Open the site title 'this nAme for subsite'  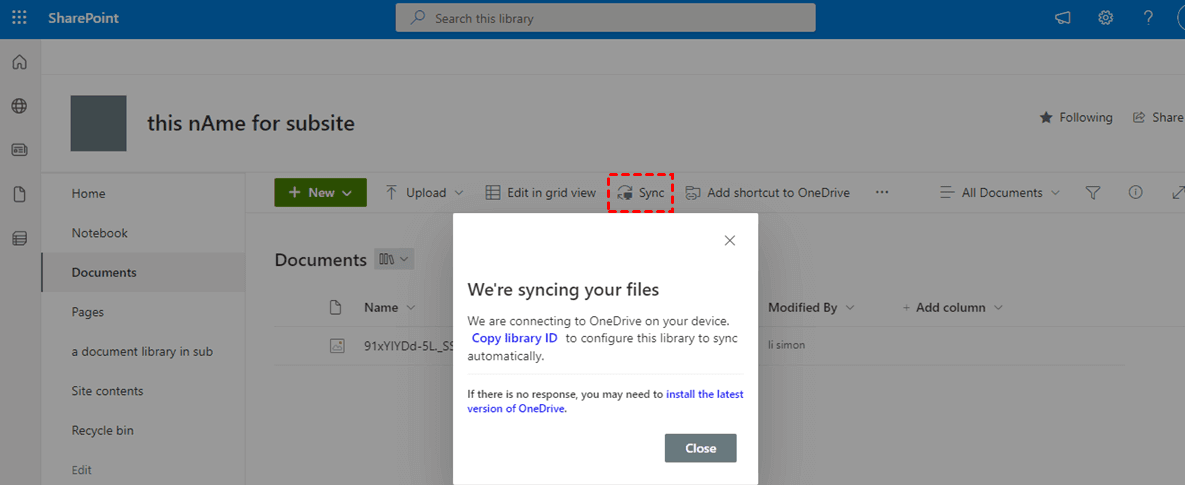251,123
